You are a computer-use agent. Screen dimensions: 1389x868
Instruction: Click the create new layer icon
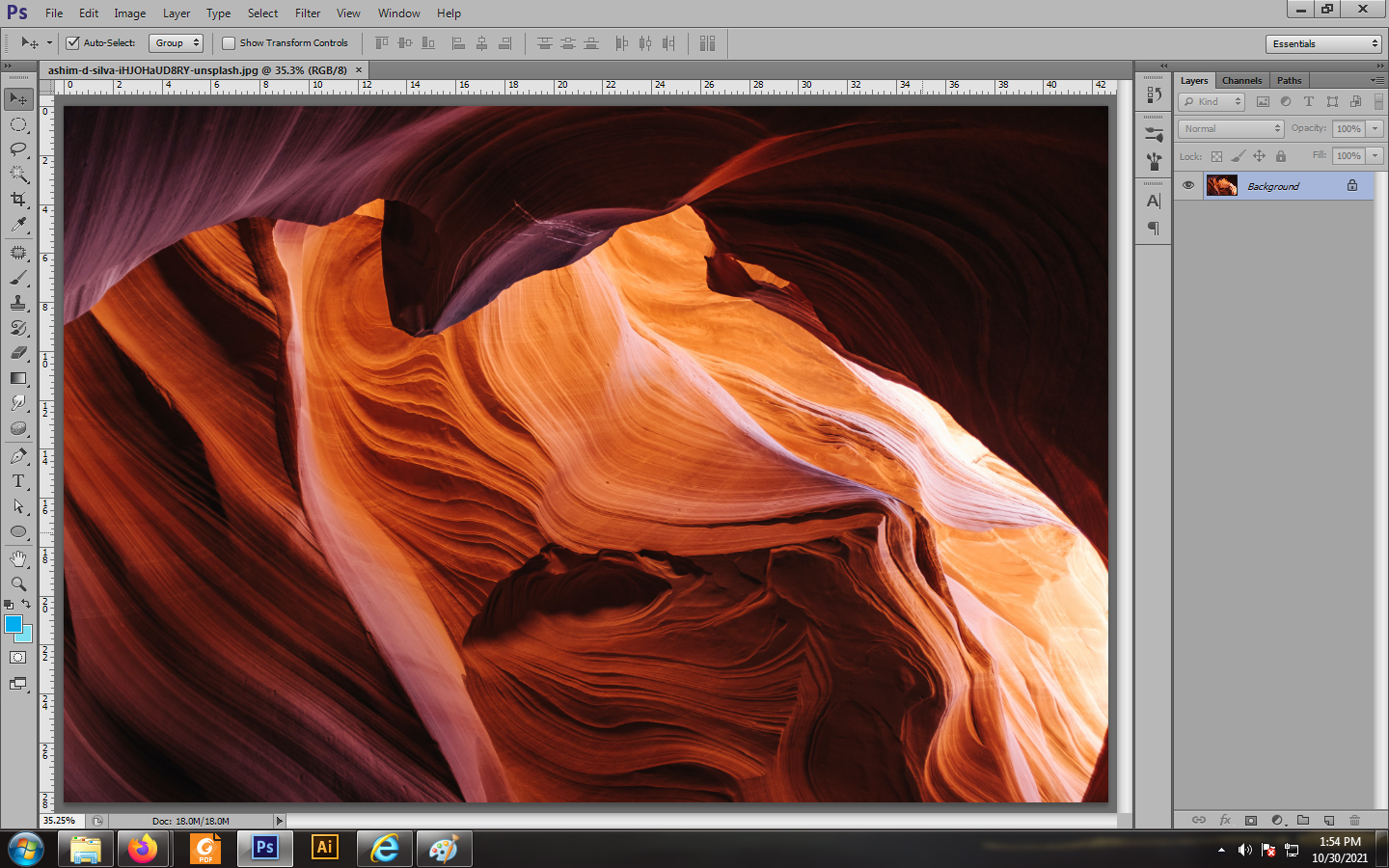pos(1329,820)
